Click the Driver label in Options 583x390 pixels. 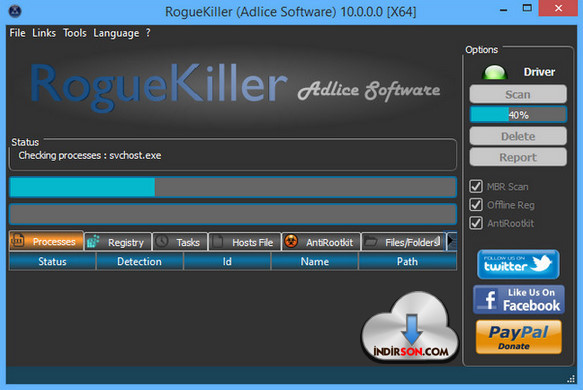pyautogui.click(x=539, y=72)
